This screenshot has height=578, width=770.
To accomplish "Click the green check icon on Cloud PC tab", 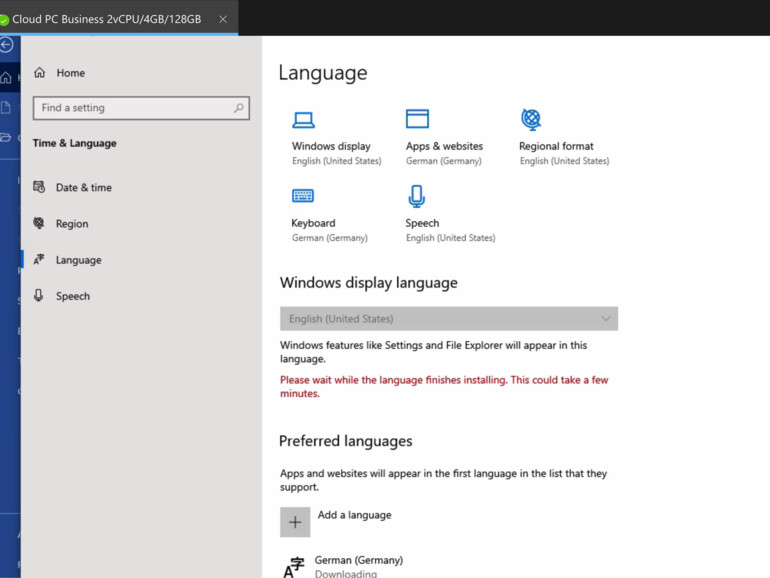I will click(4, 20).
